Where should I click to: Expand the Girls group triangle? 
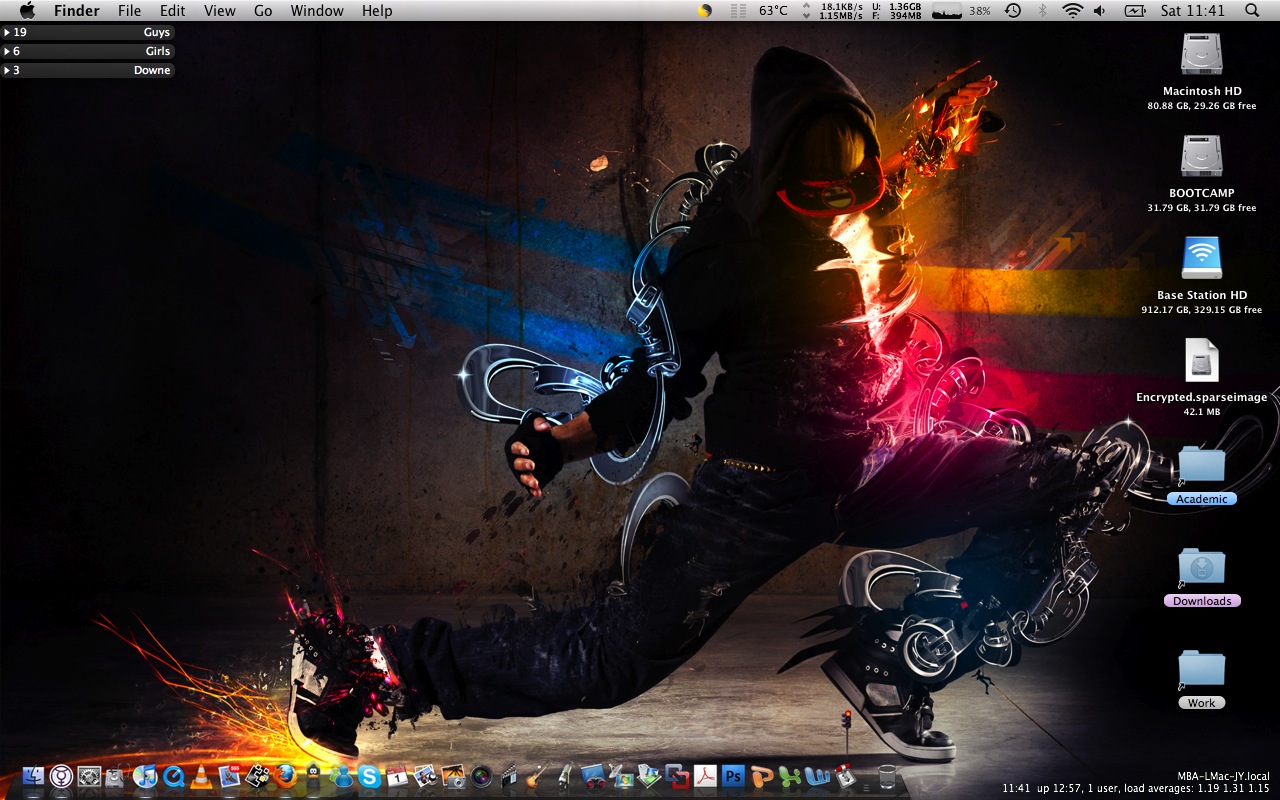point(7,51)
